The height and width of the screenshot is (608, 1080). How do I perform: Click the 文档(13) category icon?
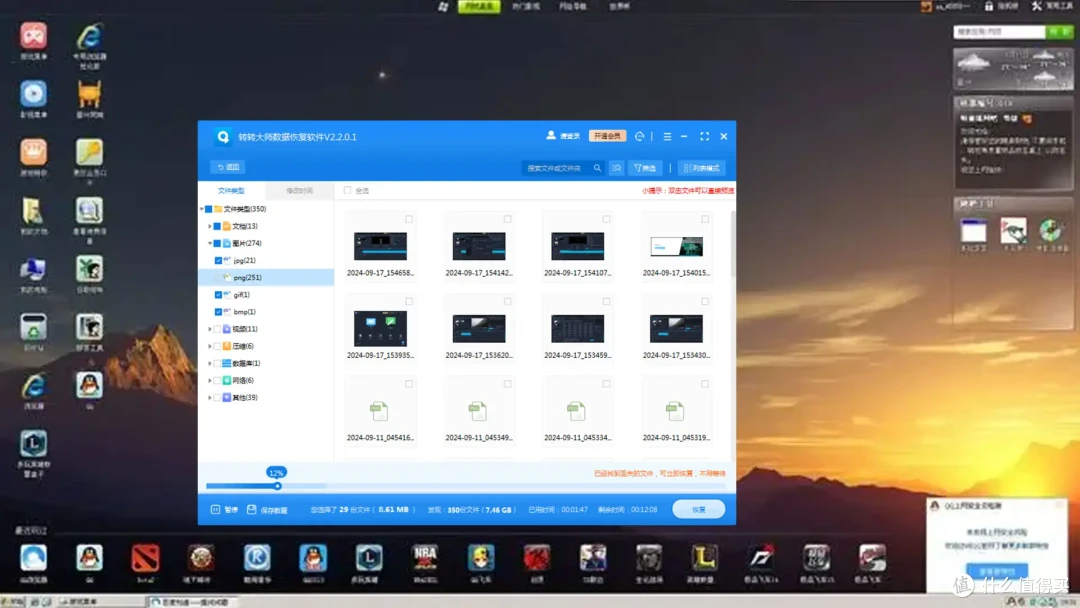227,226
